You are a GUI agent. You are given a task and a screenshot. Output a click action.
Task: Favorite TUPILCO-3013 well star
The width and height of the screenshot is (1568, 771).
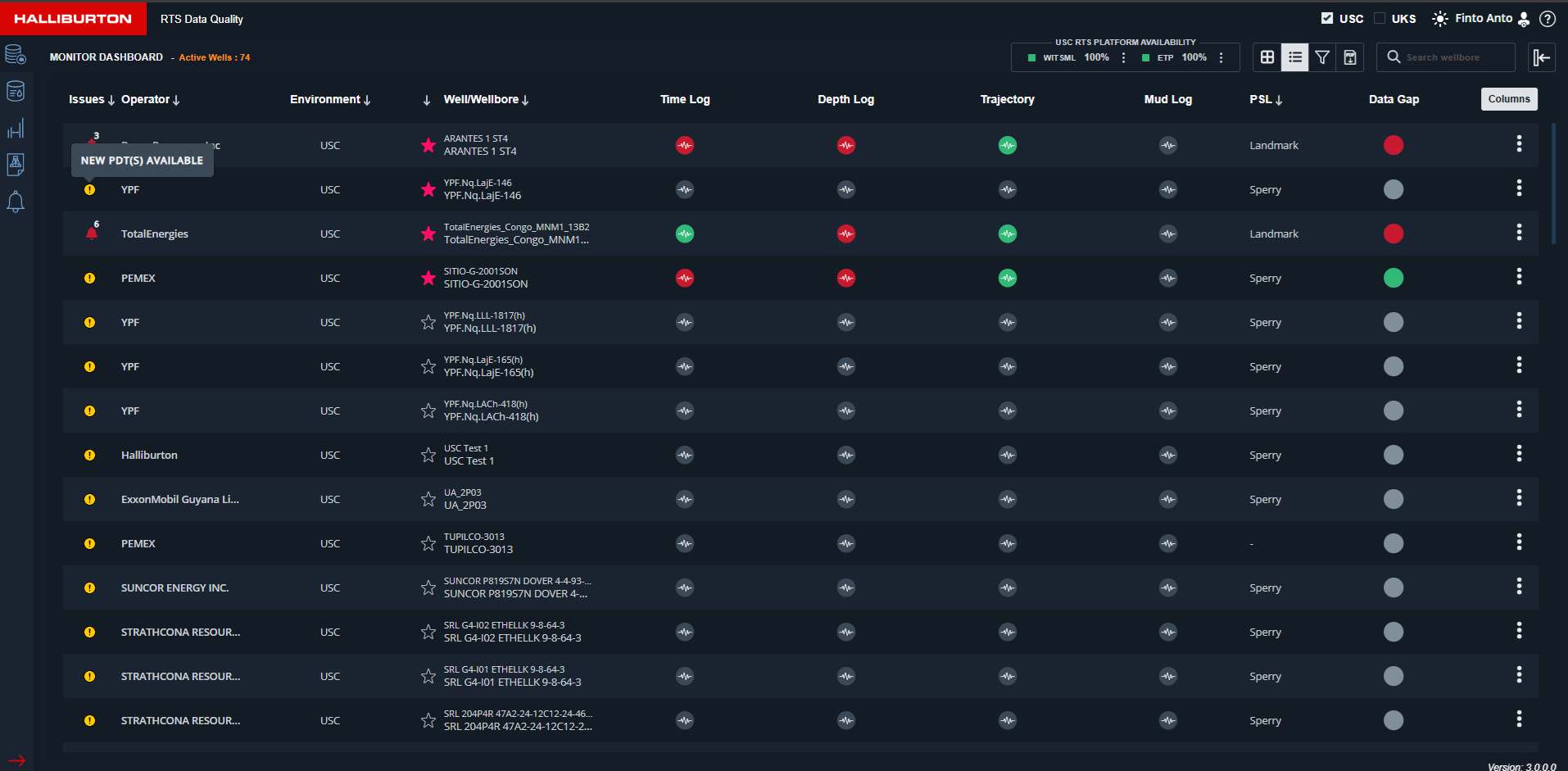point(428,543)
